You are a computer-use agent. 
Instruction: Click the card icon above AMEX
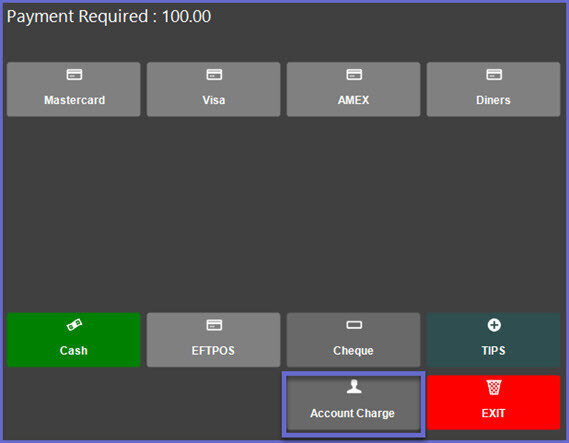click(x=354, y=74)
